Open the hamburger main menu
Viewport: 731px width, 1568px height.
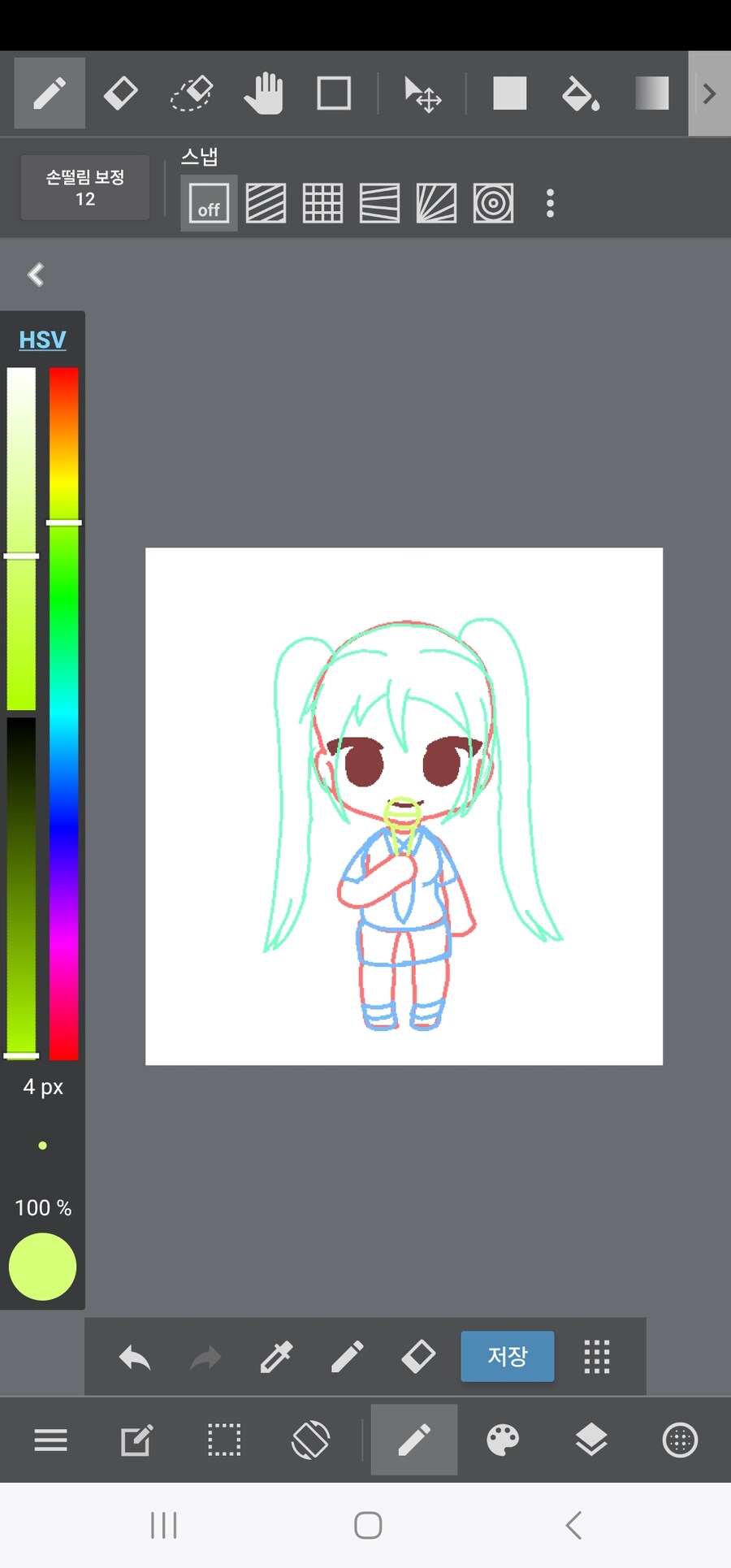(50, 1440)
